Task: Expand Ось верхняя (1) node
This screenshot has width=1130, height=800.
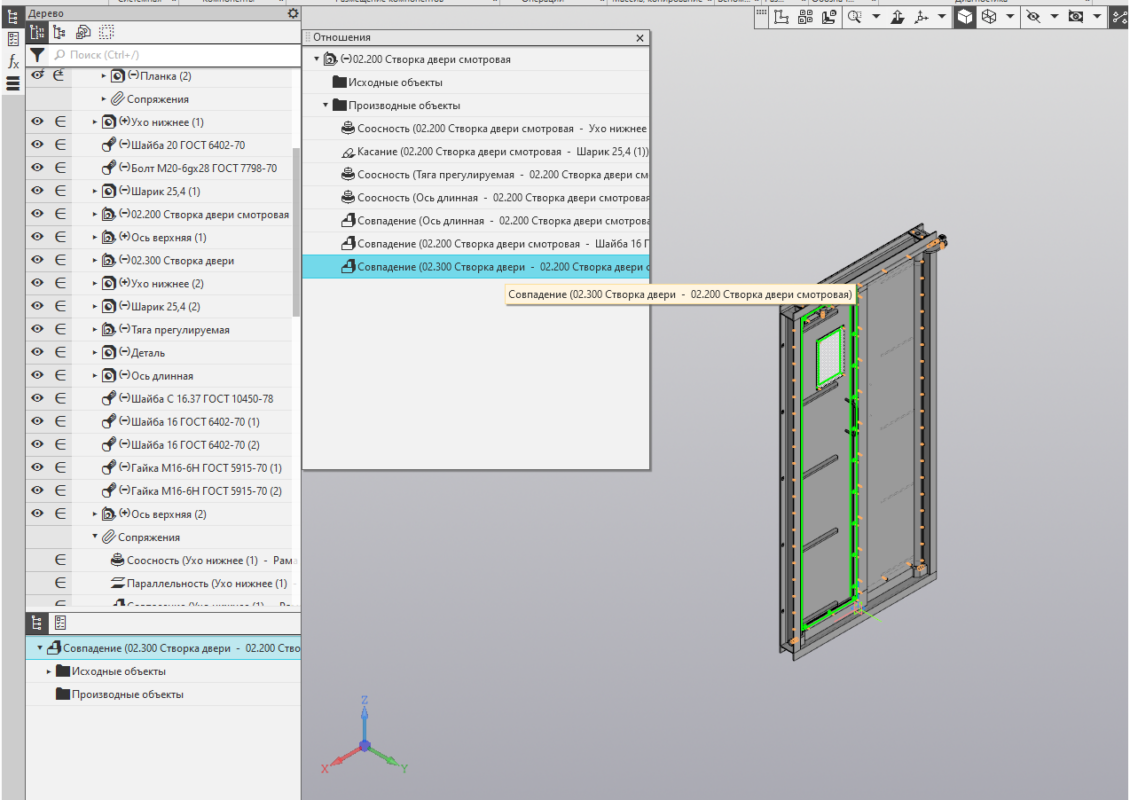Action: [94, 237]
